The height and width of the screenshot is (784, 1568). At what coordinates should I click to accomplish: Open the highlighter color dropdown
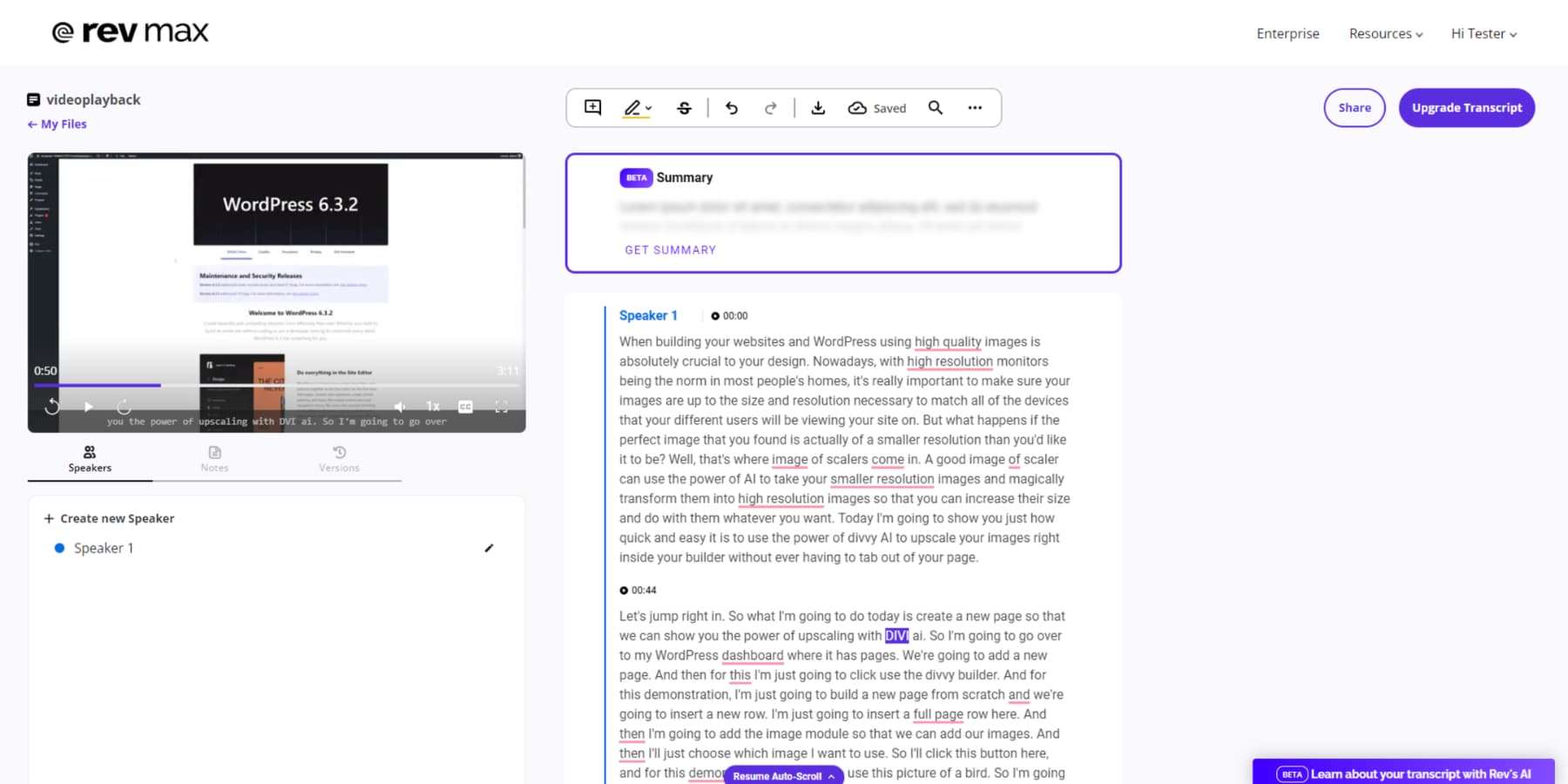point(646,107)
